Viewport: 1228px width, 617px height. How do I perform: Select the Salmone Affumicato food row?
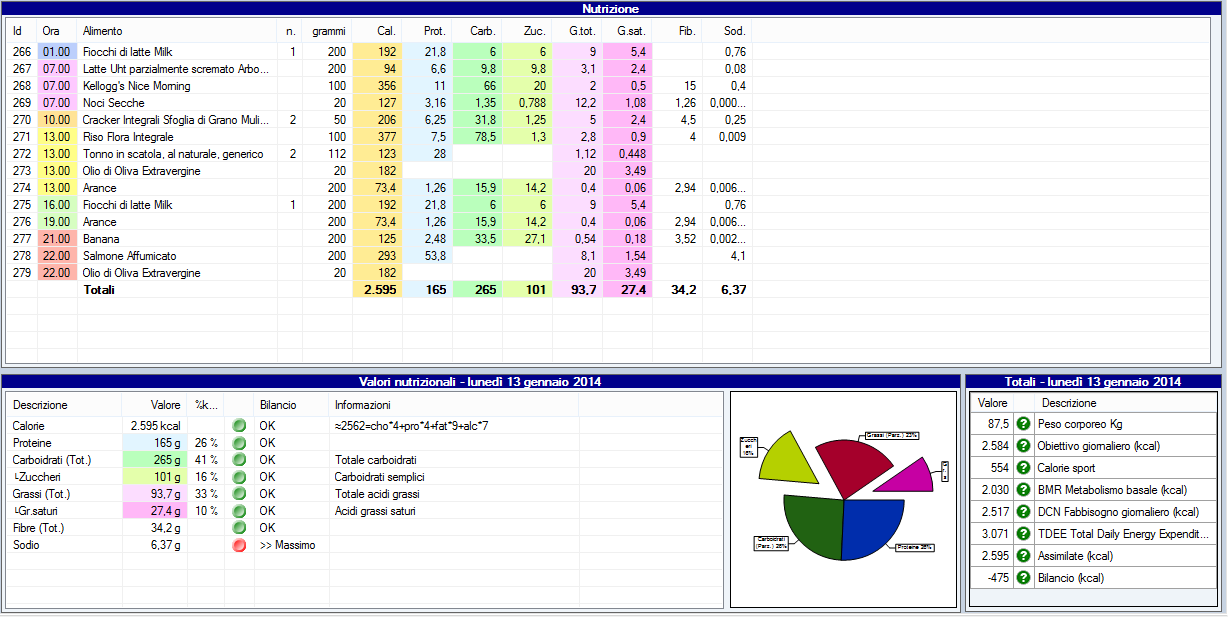pos(129,256)
